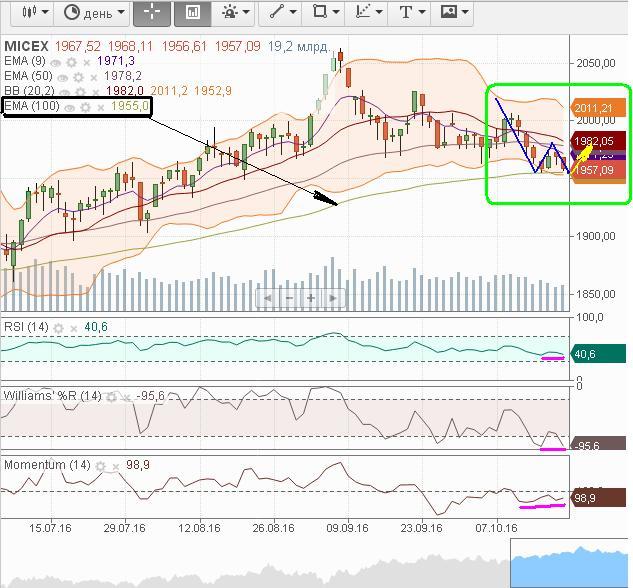Open the text annotation tool dropdown

pyautogui.click(x=422, y=12)
